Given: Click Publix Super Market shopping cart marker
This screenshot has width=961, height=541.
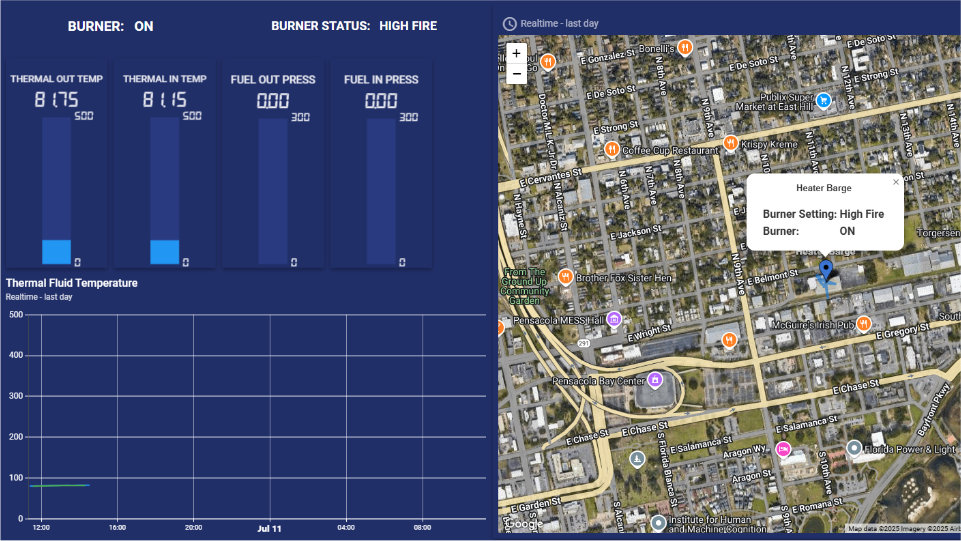Looking at the screenshot, I should coord(824,100).
